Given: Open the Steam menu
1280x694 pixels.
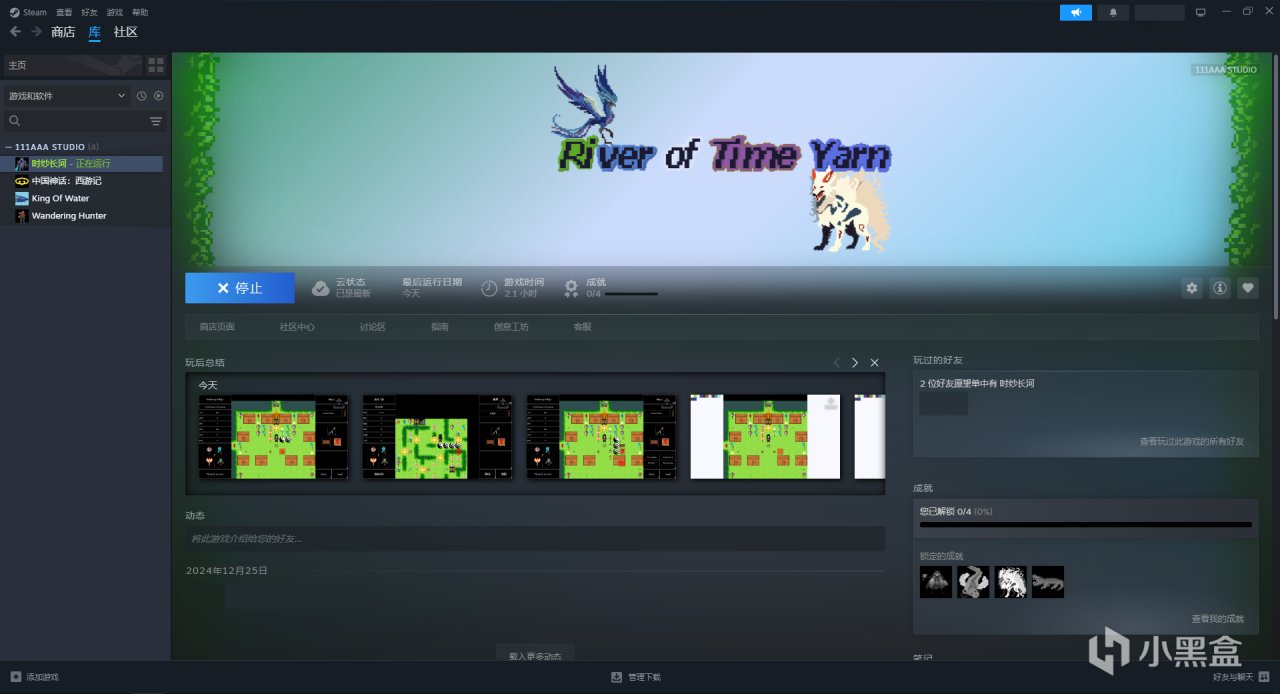Looking at the screenshot, I should tap(28, 12).
